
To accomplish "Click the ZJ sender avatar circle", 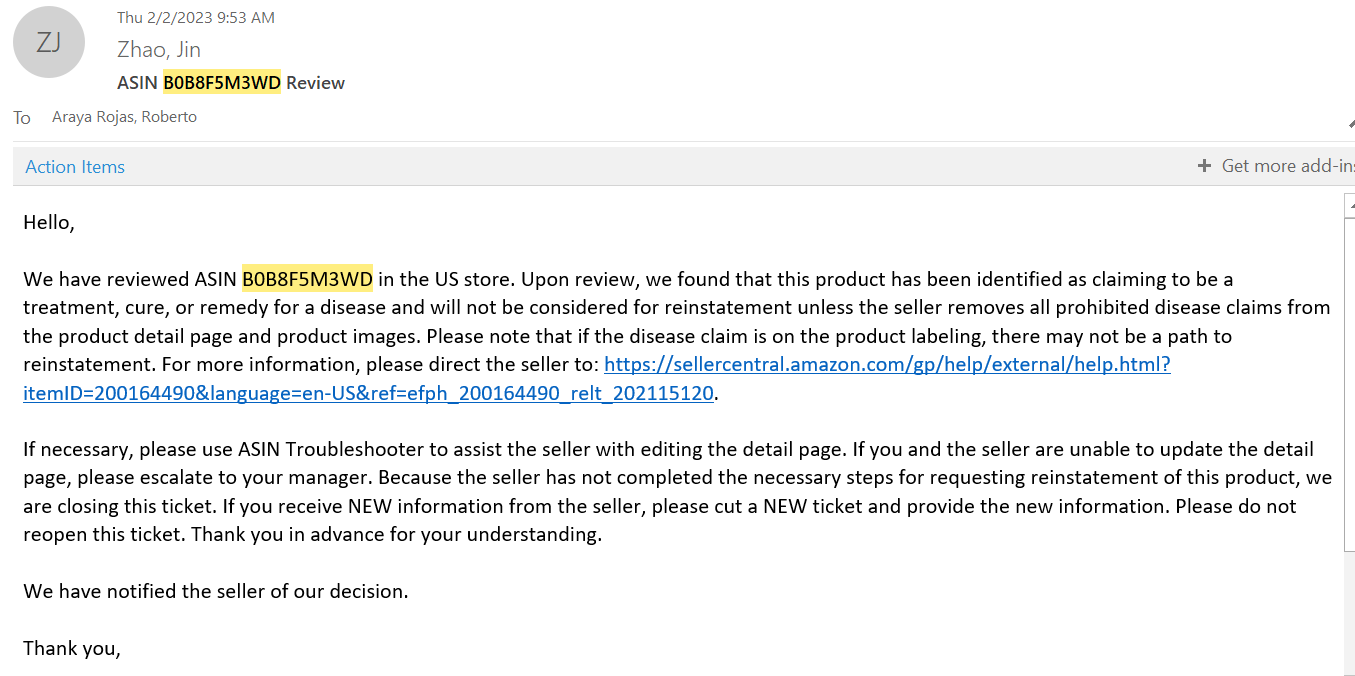I will (x=49, y=42).
